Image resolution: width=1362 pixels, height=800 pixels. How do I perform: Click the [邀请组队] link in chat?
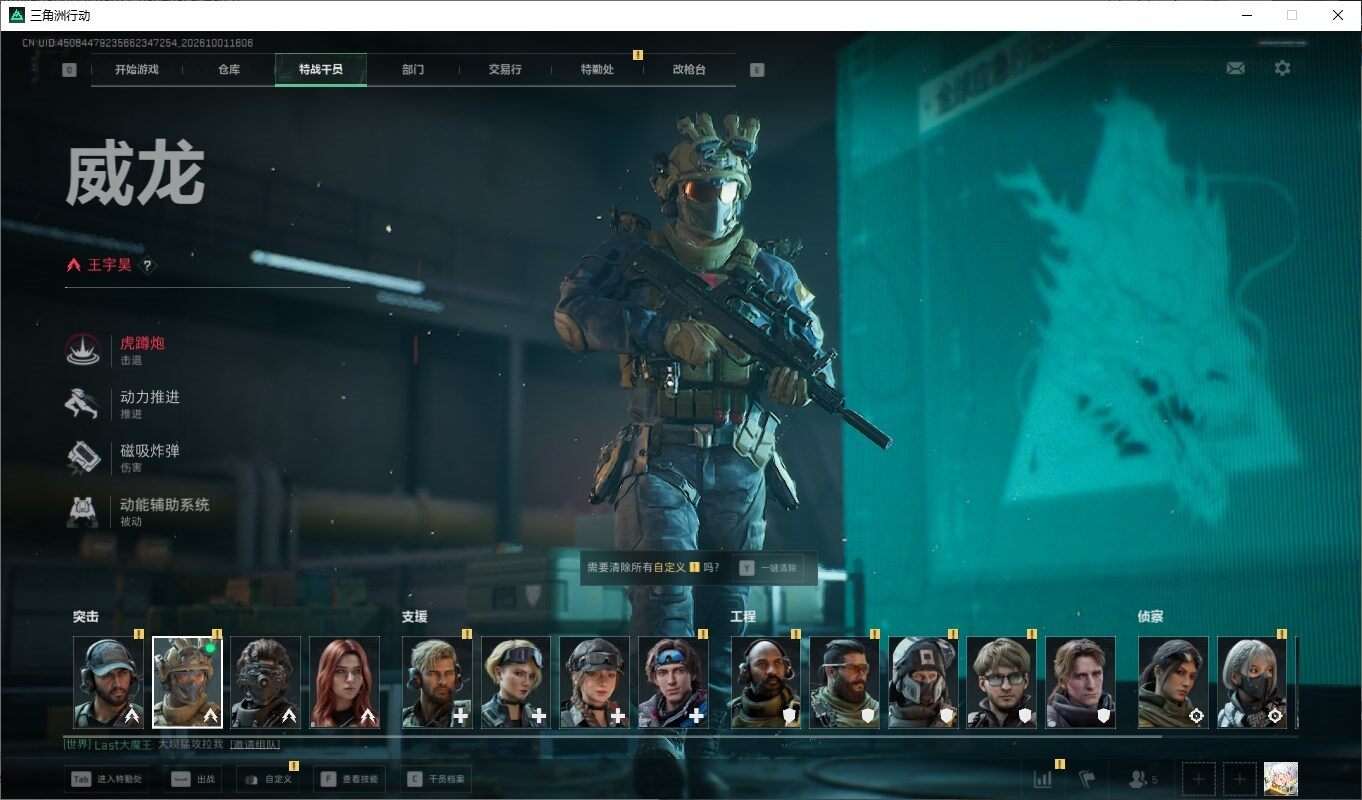point(254,744)
